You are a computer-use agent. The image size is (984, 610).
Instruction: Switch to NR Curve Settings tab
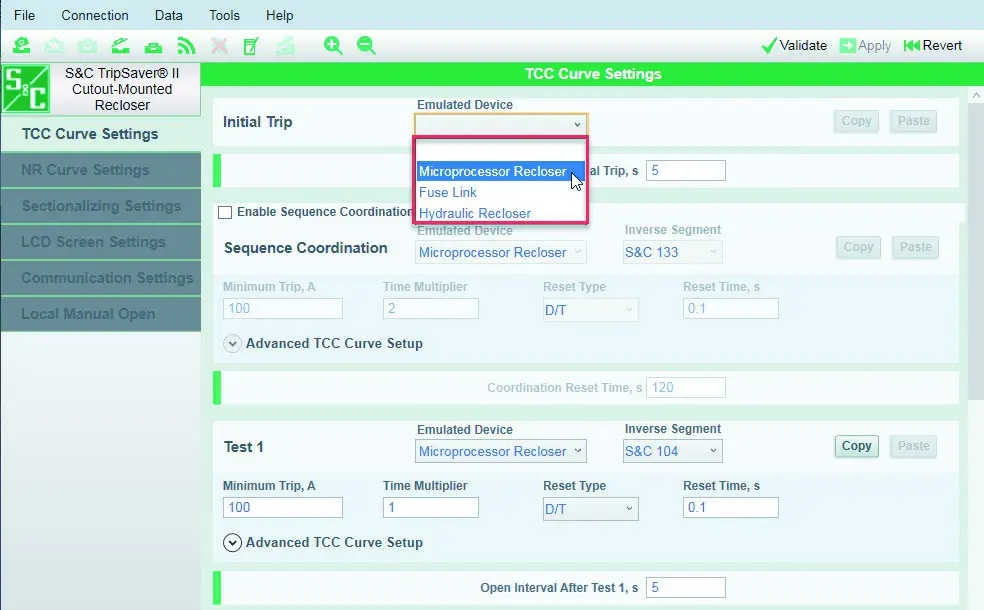click(101, 169)
